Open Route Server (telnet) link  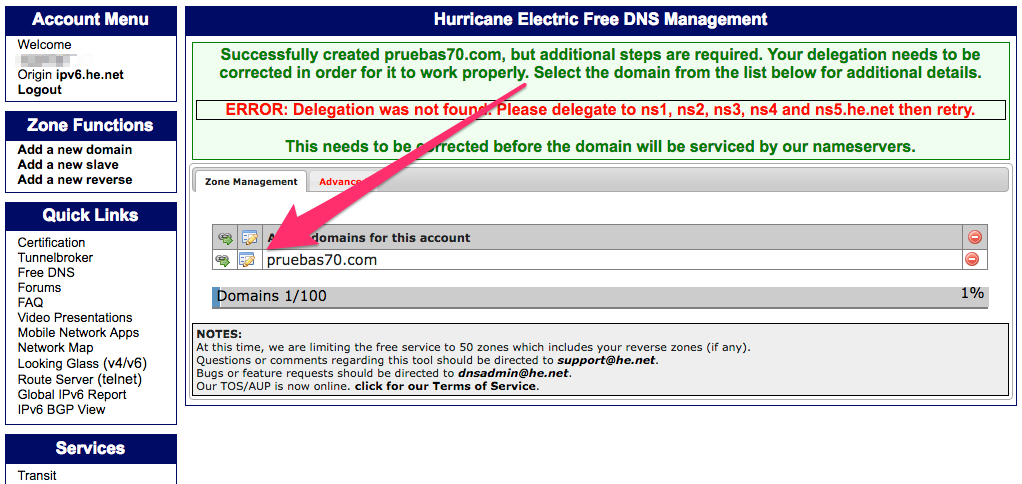pos(80,379)
